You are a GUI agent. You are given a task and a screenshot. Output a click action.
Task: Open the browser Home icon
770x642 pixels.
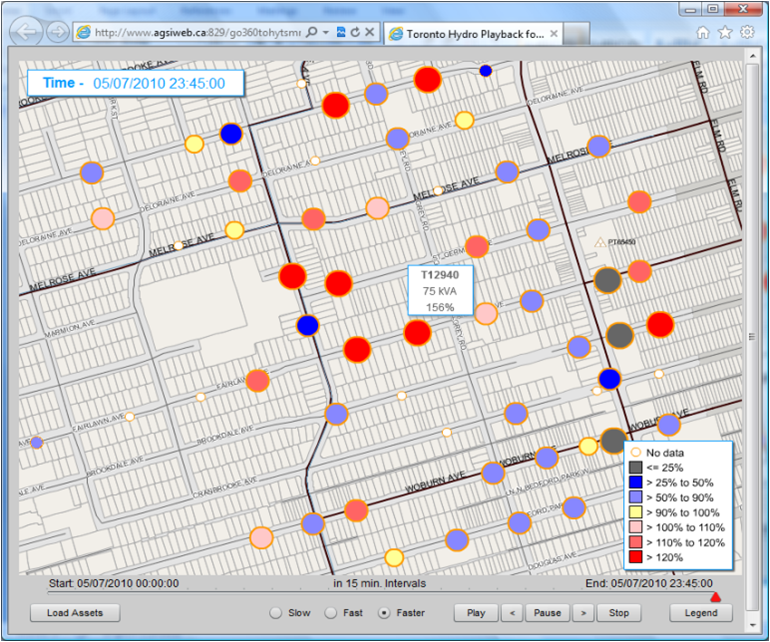(703, 33)
